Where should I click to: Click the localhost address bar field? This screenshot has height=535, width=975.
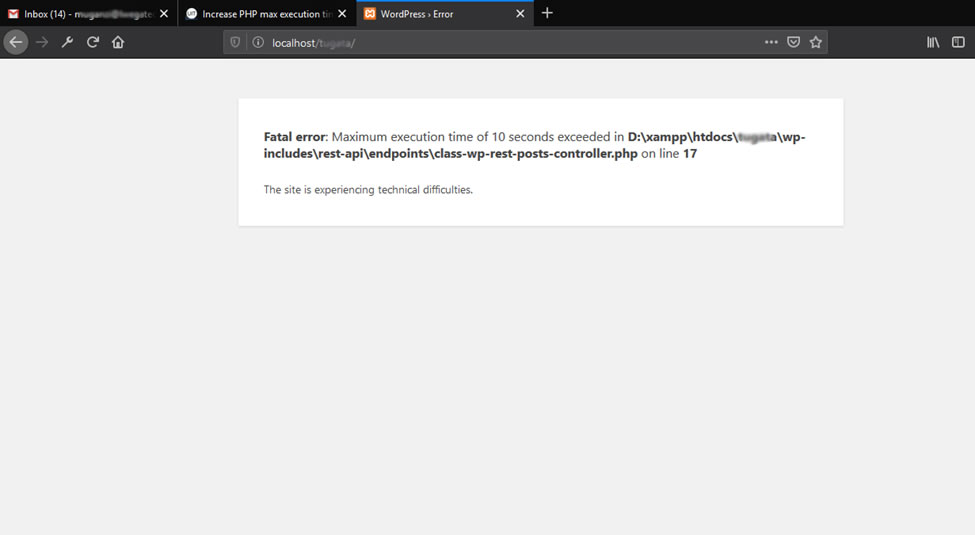(x=500, y=42)
